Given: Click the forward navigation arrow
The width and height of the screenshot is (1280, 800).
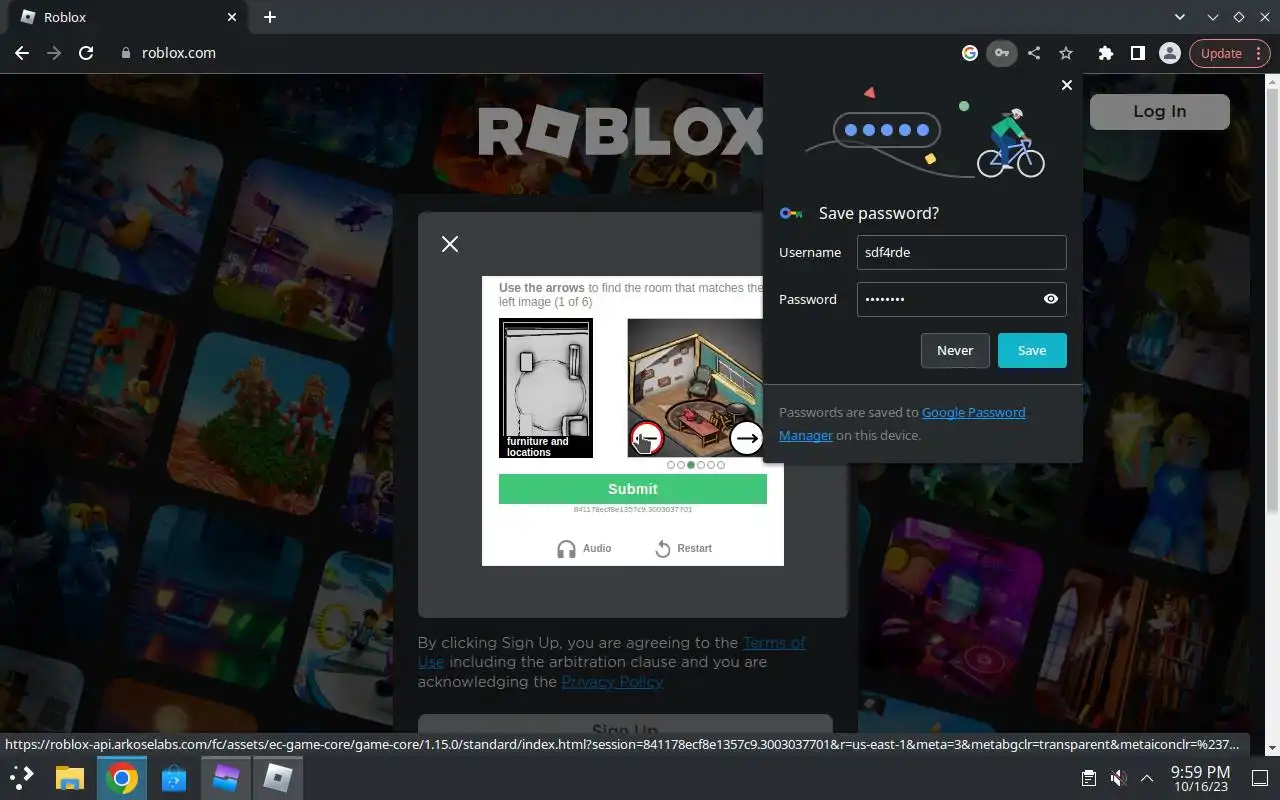Looking at the screenshot, I should 54,53.
